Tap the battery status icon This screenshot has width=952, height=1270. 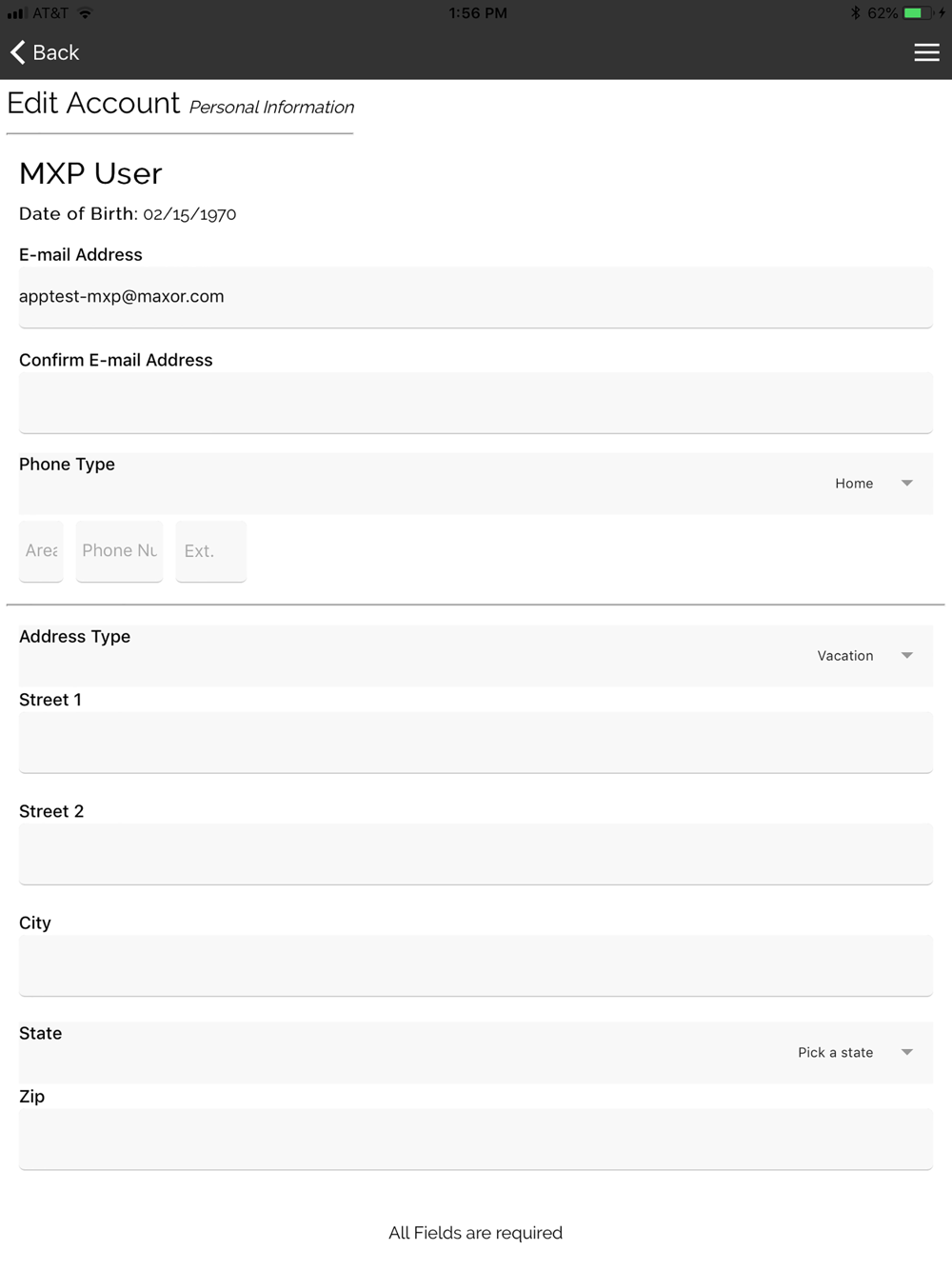918,13
